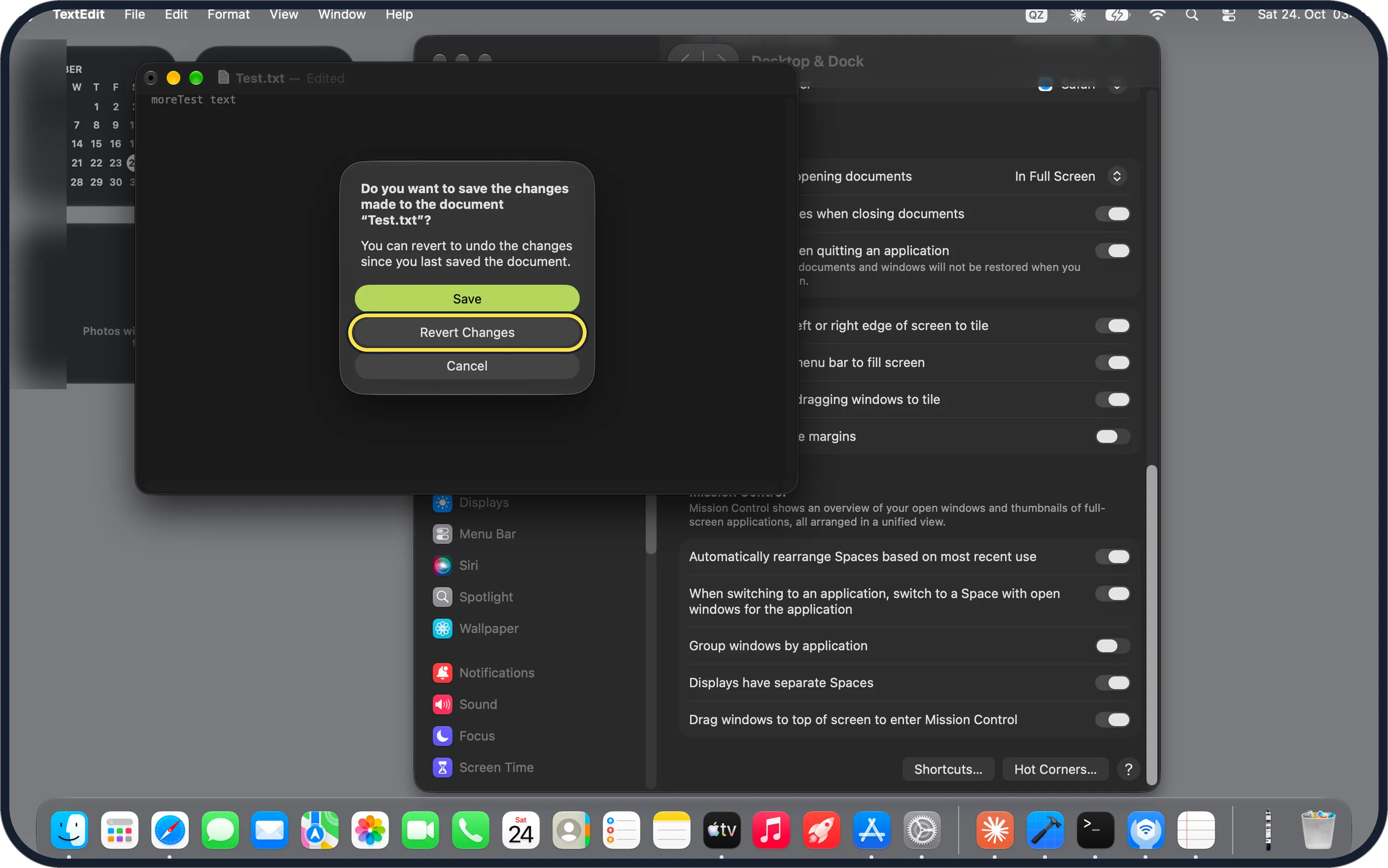Cancel the save changes dialog

click(x=467, y=366)
